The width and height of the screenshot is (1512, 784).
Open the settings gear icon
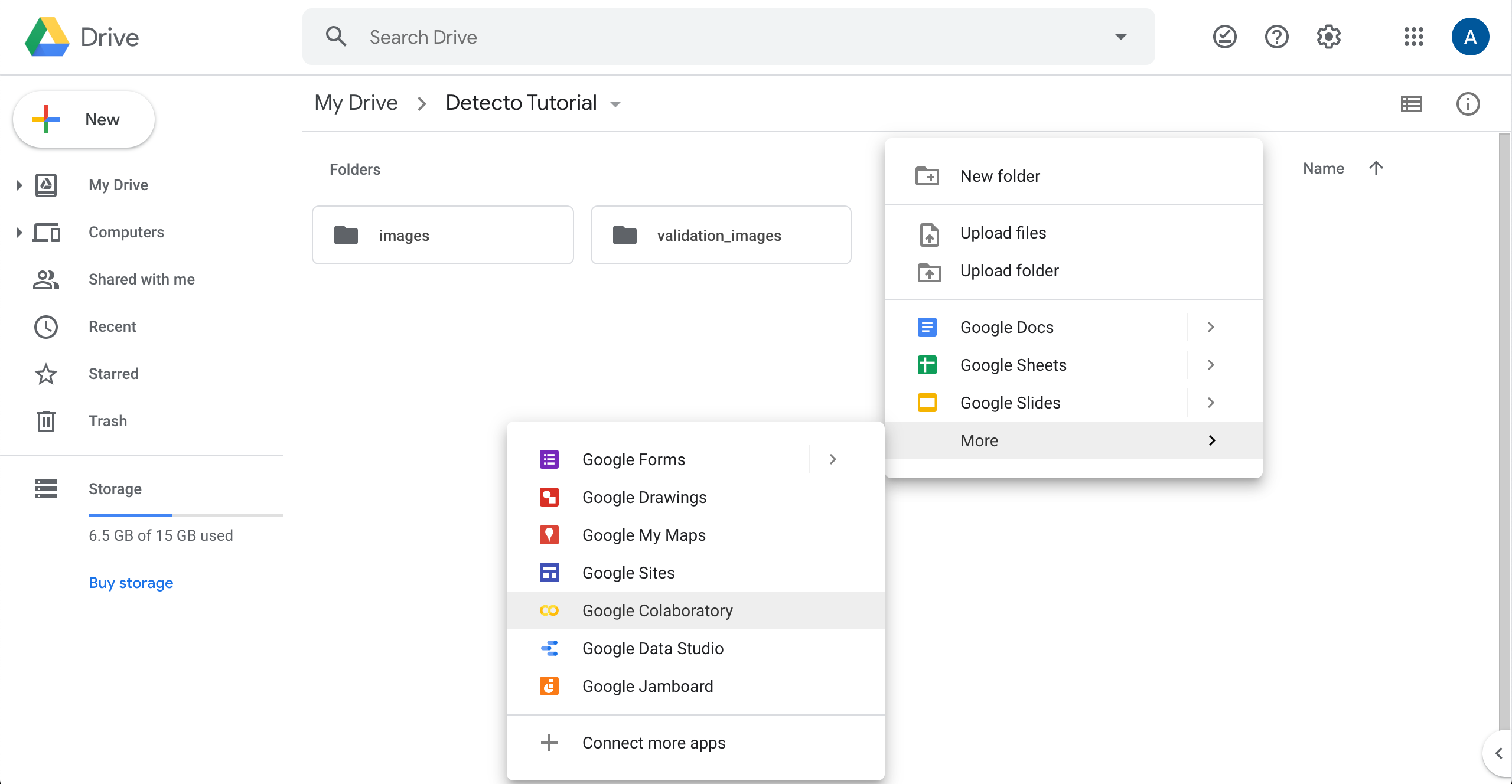tap(1328, 37)
